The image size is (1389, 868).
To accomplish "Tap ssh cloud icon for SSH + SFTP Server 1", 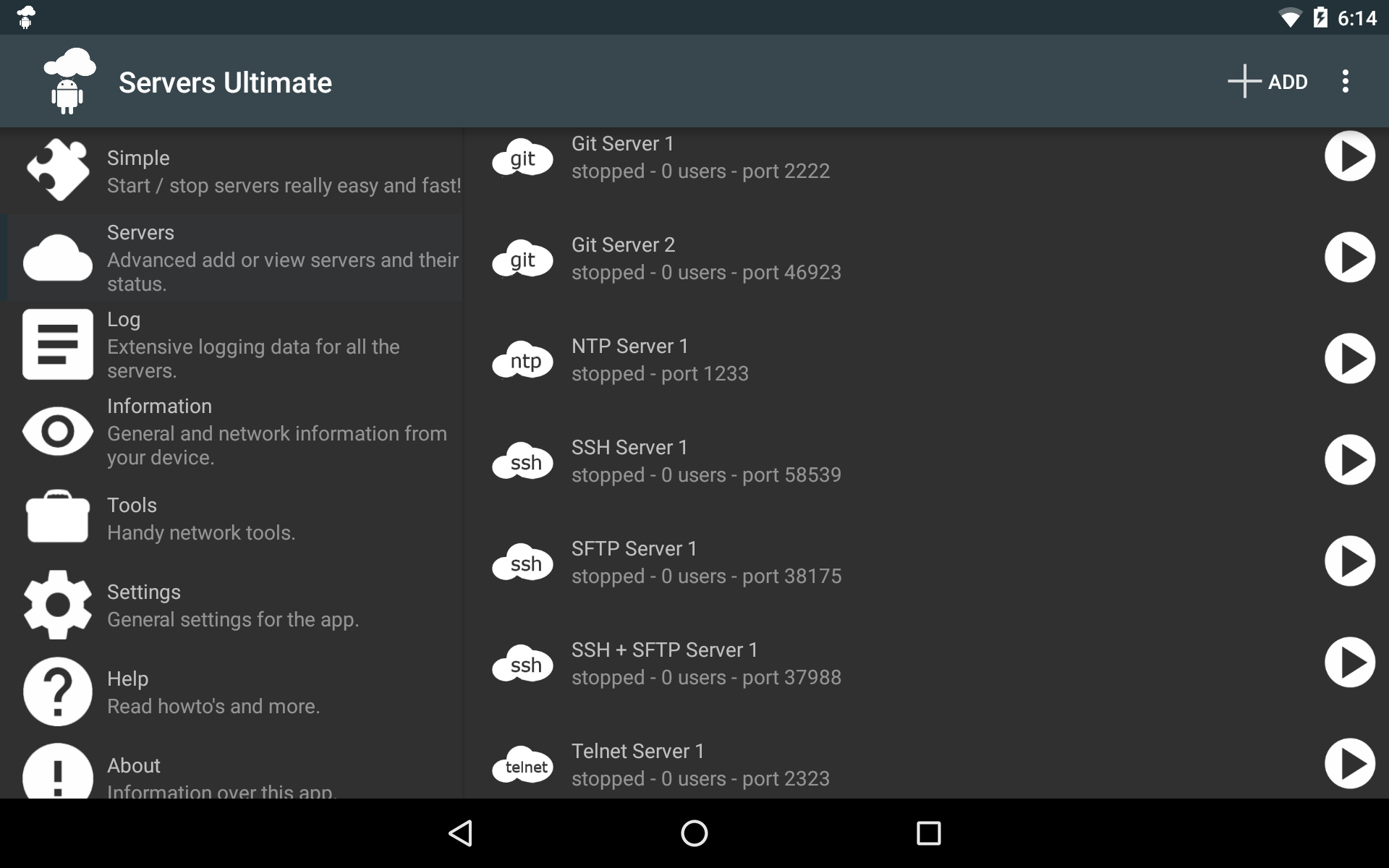I will 522,664.
